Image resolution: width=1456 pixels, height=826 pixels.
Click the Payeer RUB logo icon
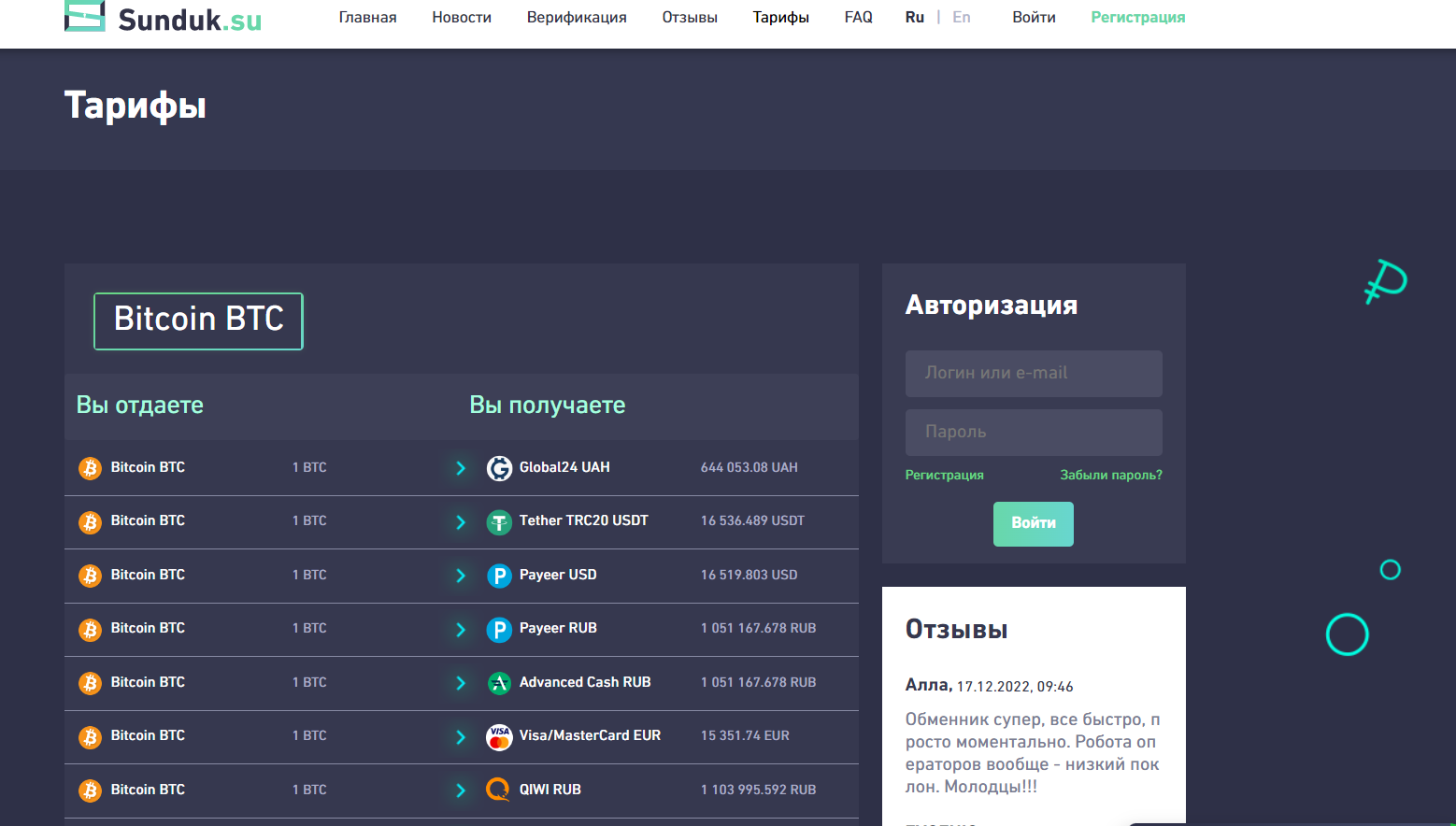tap(499, 629)
